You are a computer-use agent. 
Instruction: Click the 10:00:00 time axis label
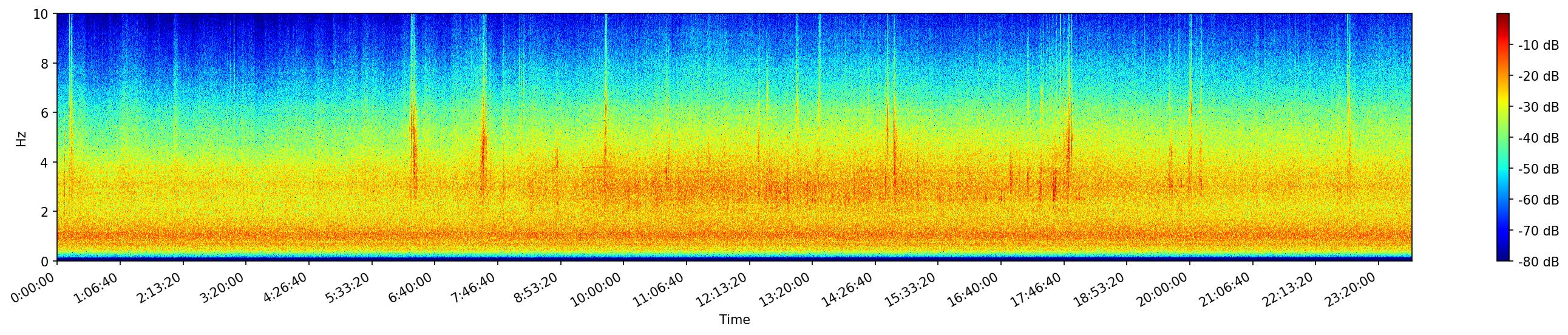(598, 289)
